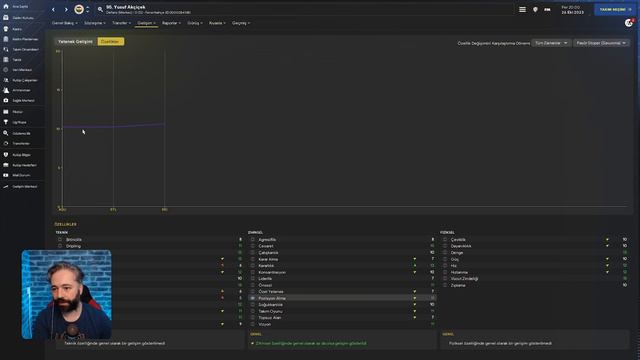Open Kadro Planlaması icon in sidebar
Image resolution: width=640 pixels, height=360 pixels.
tap(6, 39)
